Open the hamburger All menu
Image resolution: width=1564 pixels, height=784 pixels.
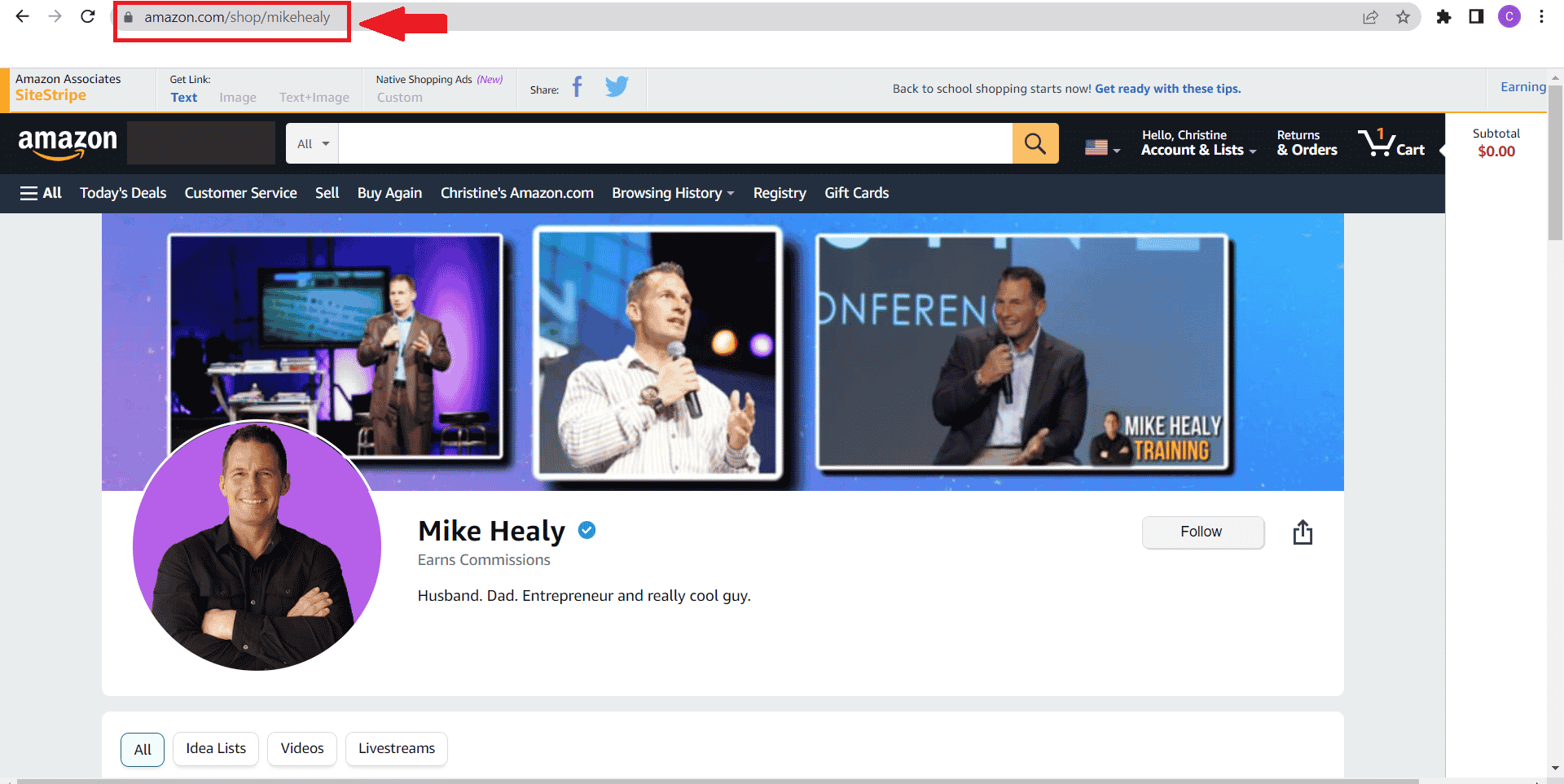point(41,193)
